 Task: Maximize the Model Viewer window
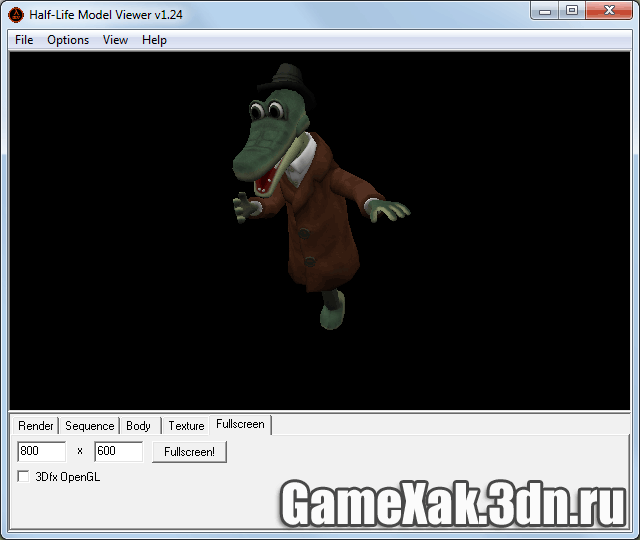click(x=572, y=10)
